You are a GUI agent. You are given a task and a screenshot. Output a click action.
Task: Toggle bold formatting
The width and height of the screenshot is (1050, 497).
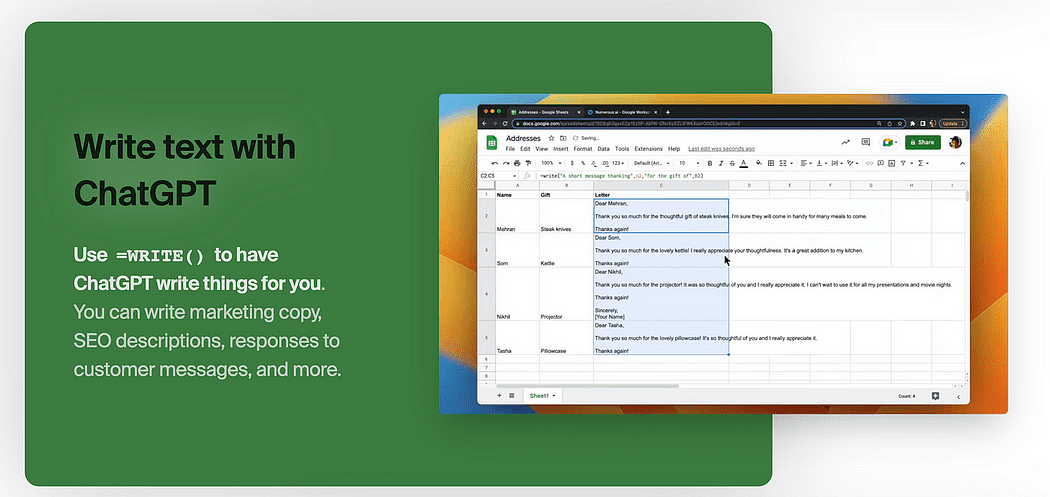pos(710,163)
